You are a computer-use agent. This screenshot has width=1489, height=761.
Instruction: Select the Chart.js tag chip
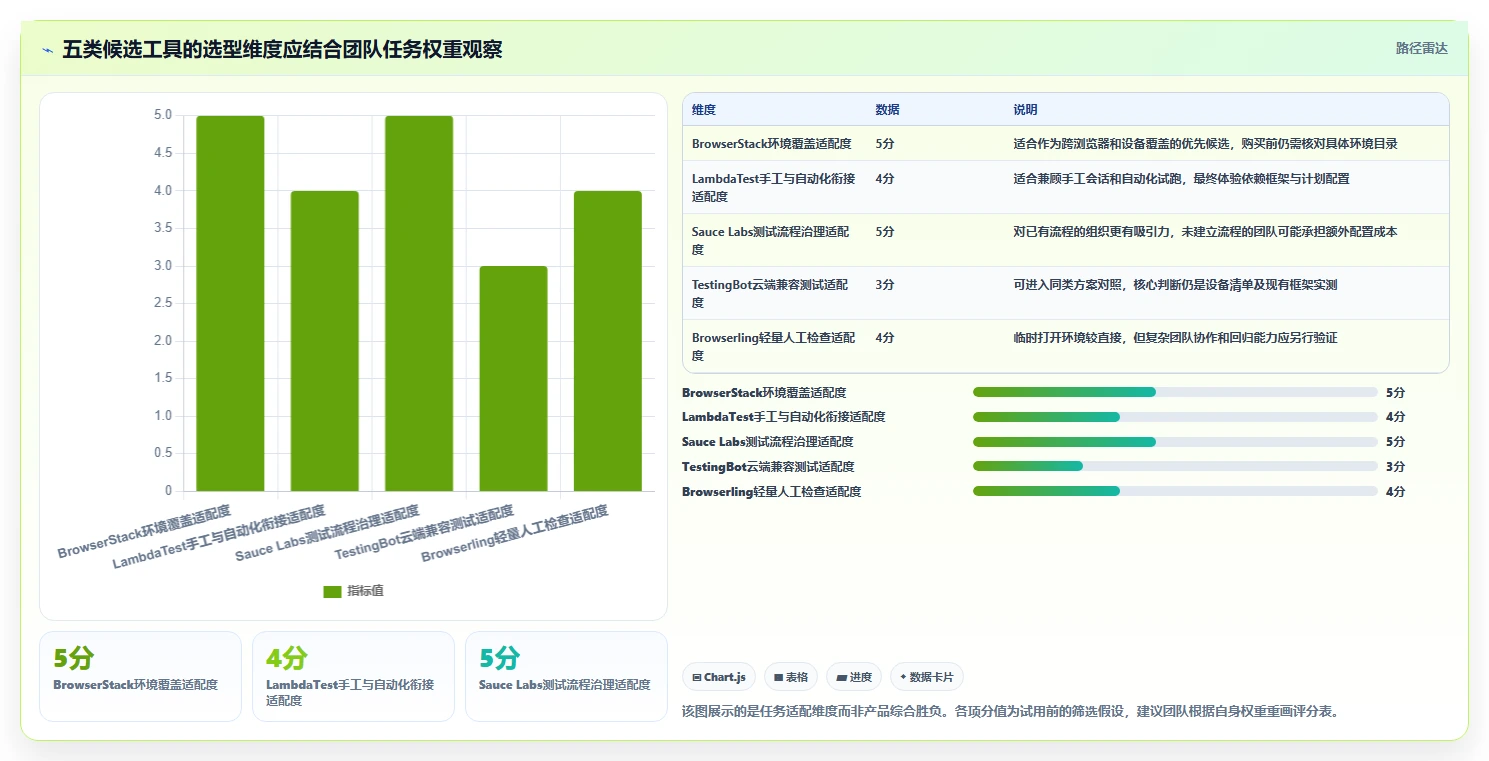coord(719,677)
